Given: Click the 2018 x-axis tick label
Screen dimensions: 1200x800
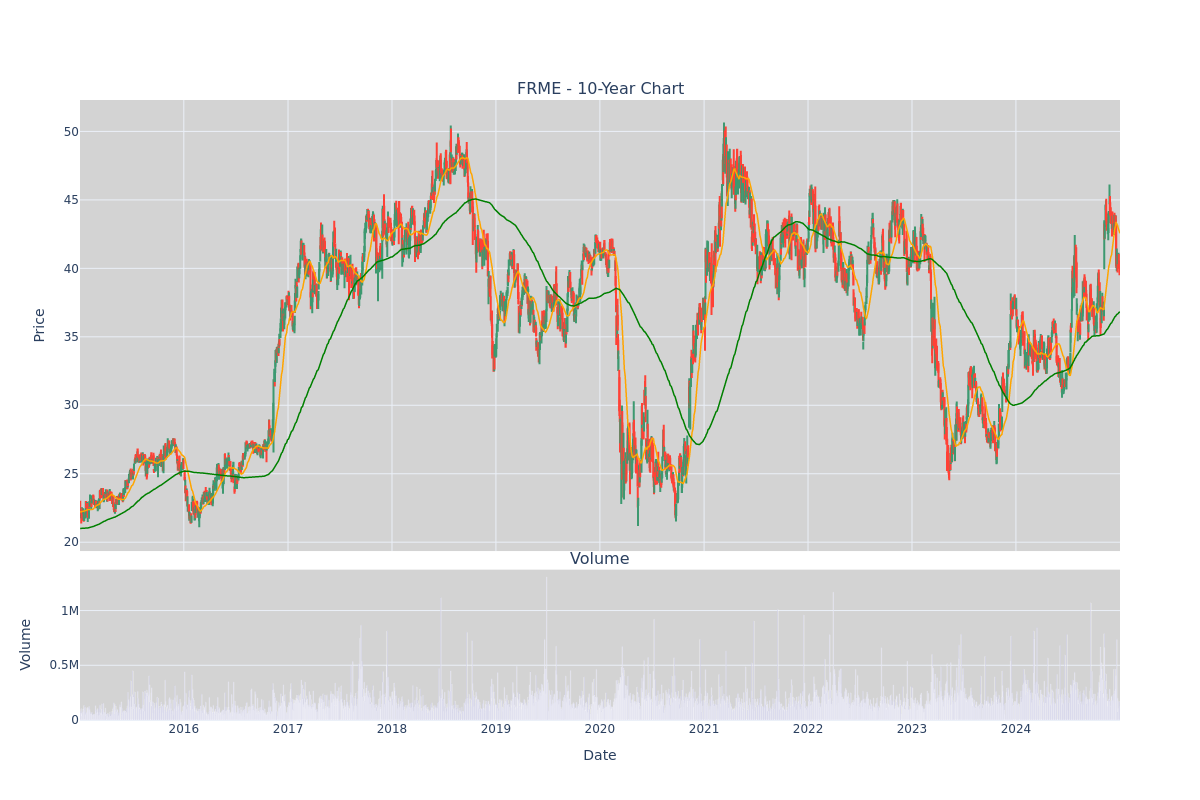Looking at the screenshot, I should (392, 729).
